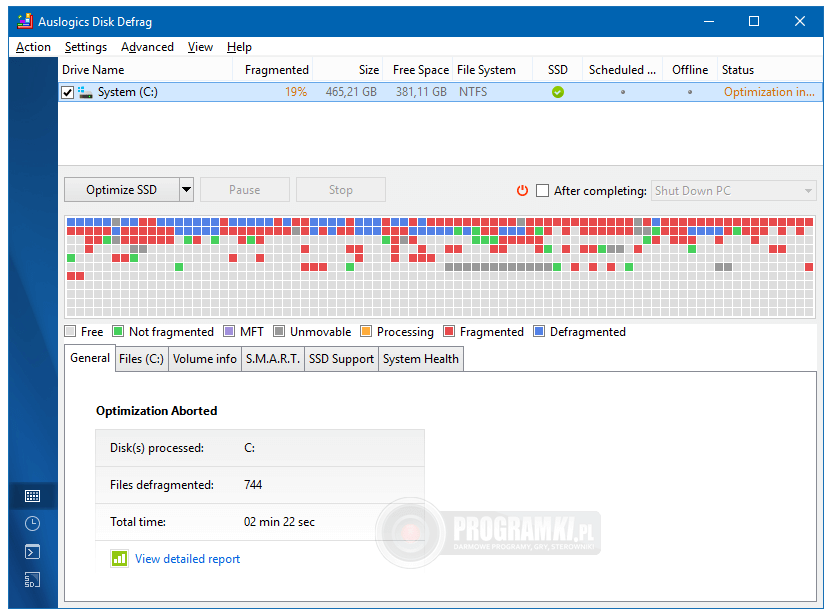Sort by the Free Space column header
The image size is (833, 616).
coord(418,70)
